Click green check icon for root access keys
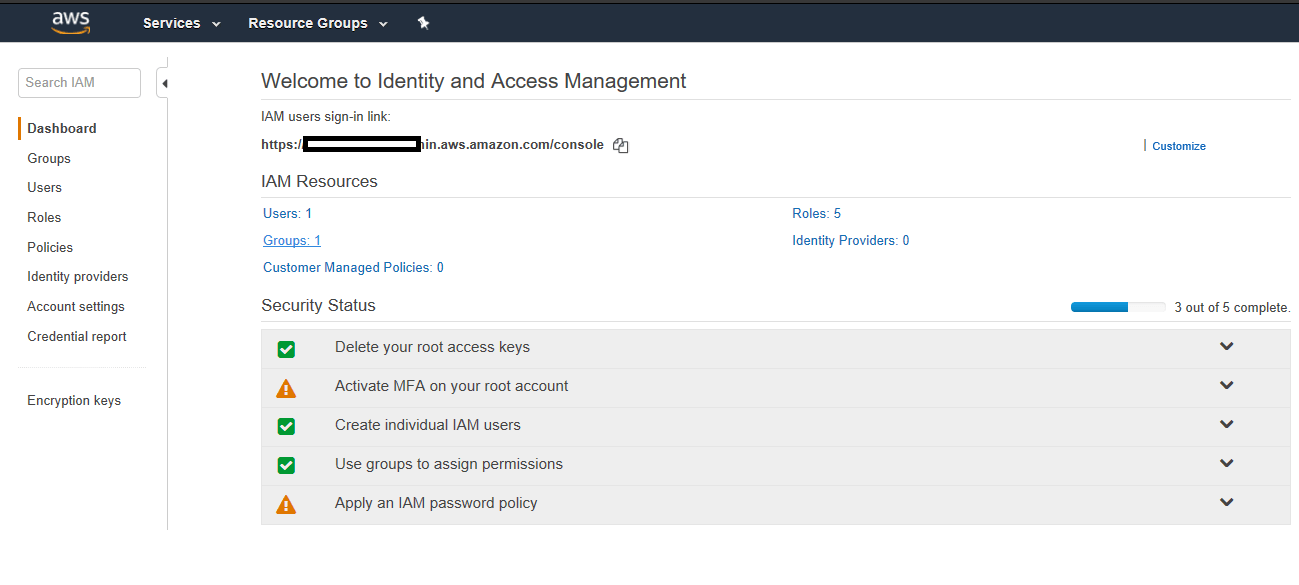This screenshot has height=585, width=1299. 286,349
